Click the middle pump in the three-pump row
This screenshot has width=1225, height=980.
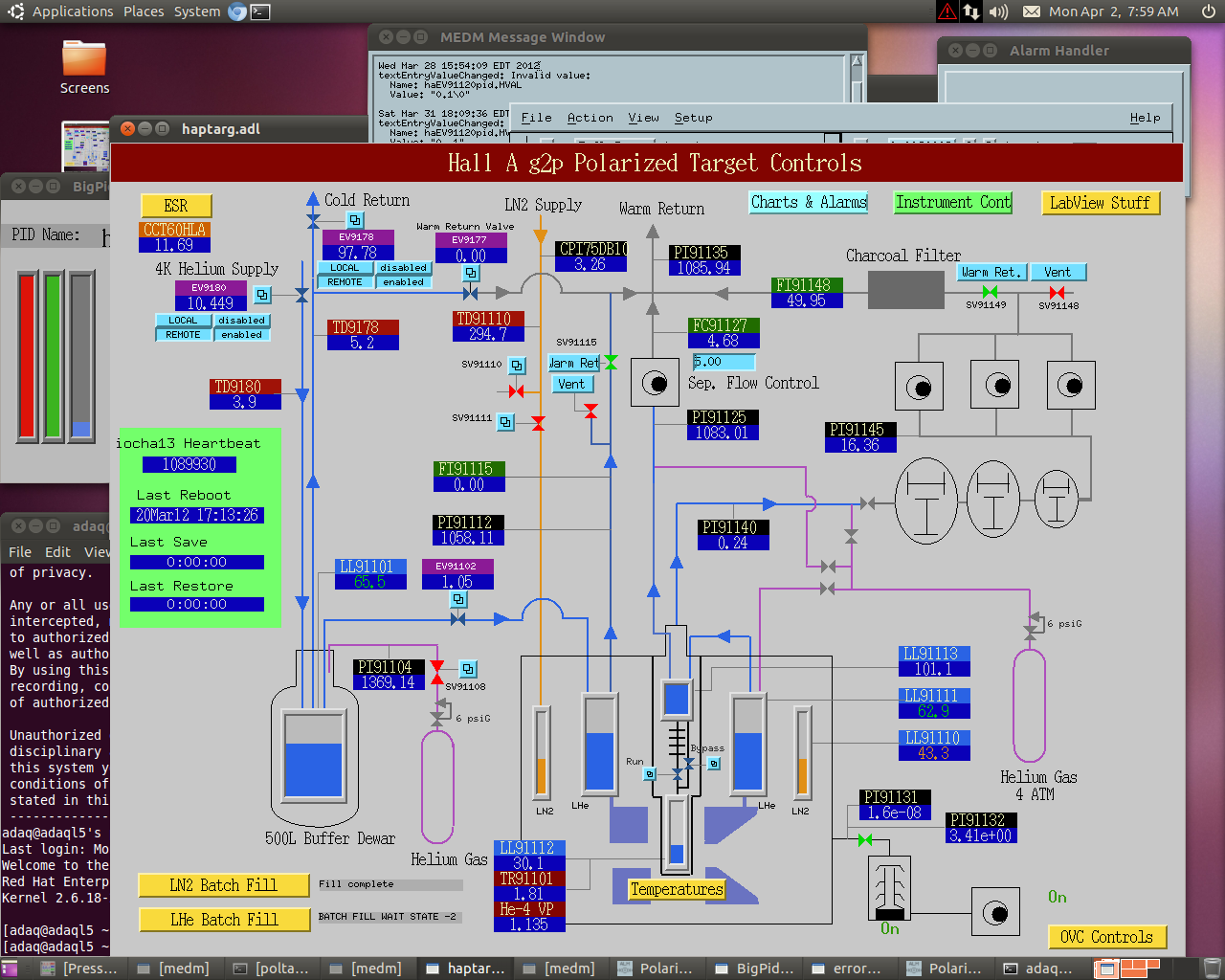(994, 385)
